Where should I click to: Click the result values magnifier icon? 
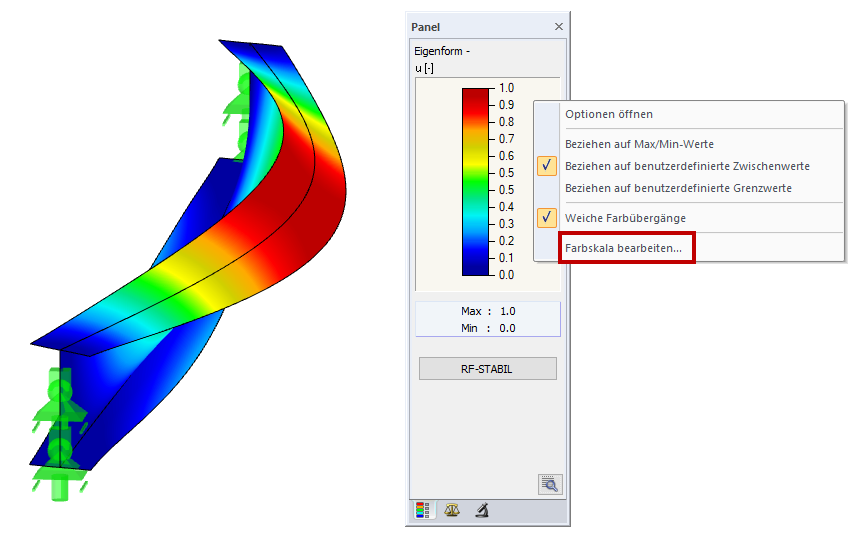pos(550,484)
